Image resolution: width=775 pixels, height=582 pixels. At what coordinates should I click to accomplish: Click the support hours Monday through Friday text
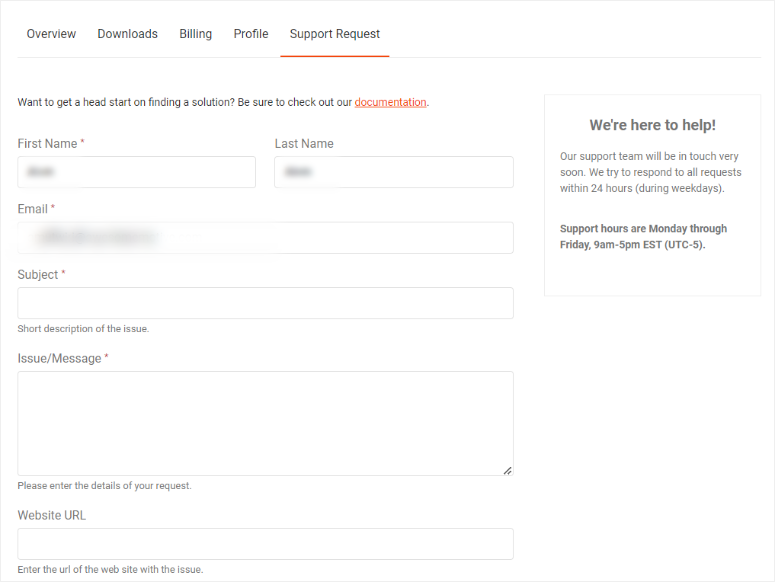(643, 237)
